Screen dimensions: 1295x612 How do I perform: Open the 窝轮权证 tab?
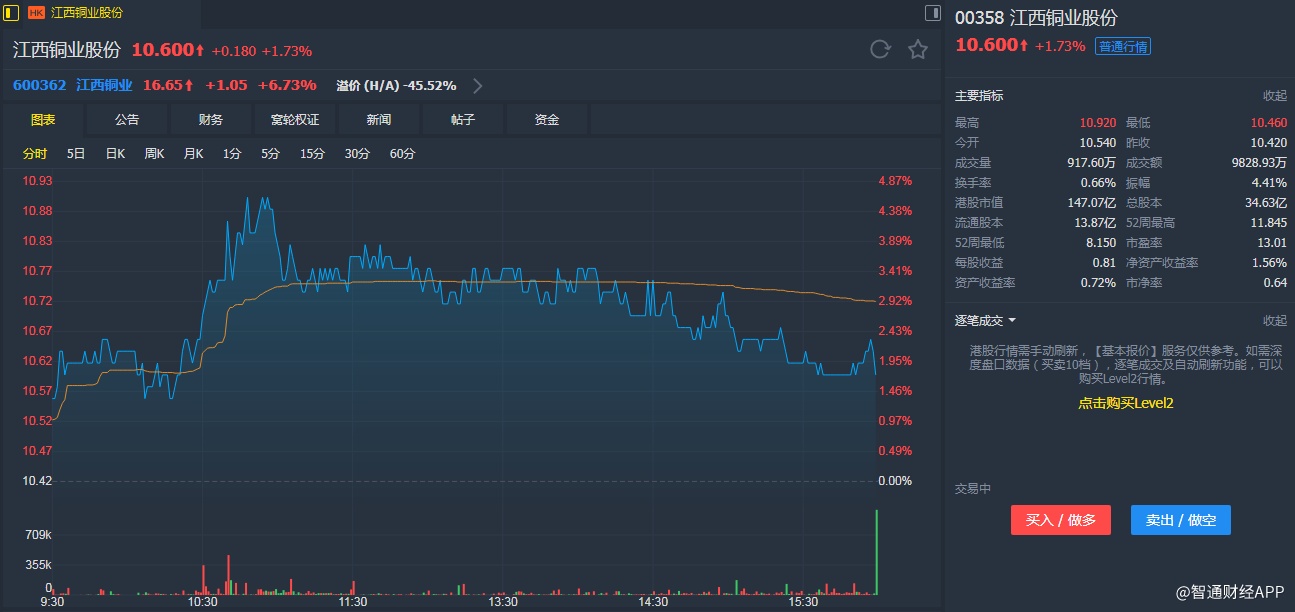[x=295, y=119]
